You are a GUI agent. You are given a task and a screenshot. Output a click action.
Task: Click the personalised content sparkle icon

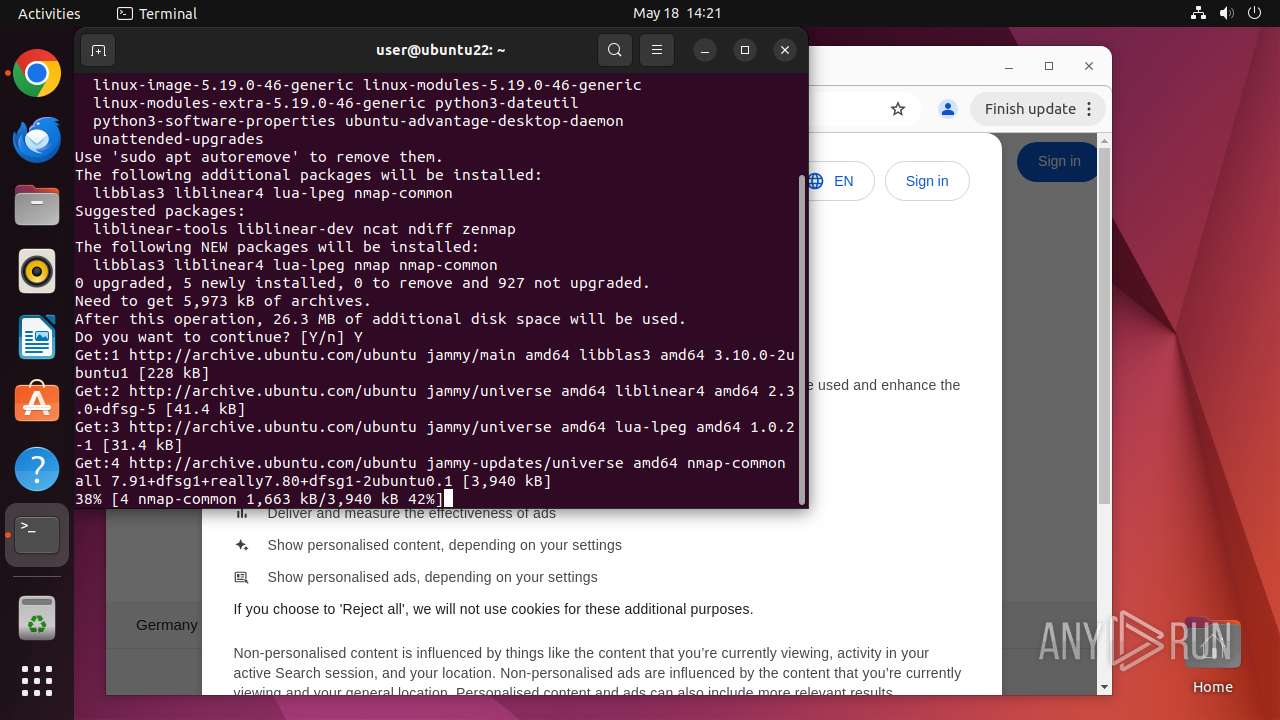point(241,545)
